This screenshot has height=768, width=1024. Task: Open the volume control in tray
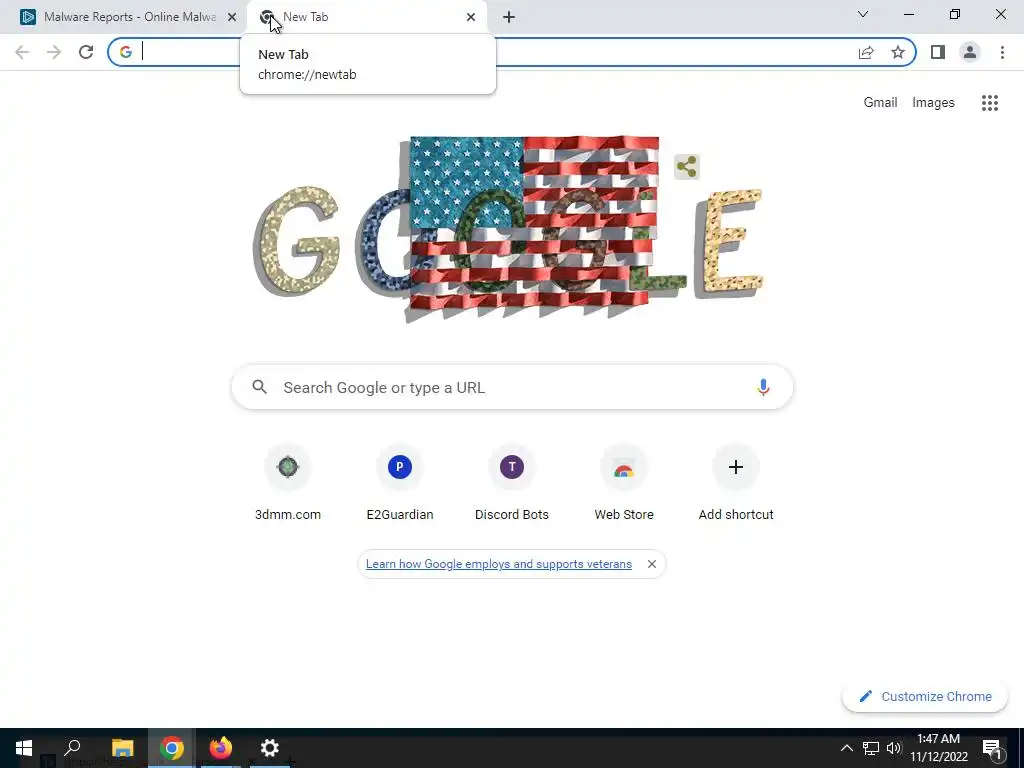[894, 748]
